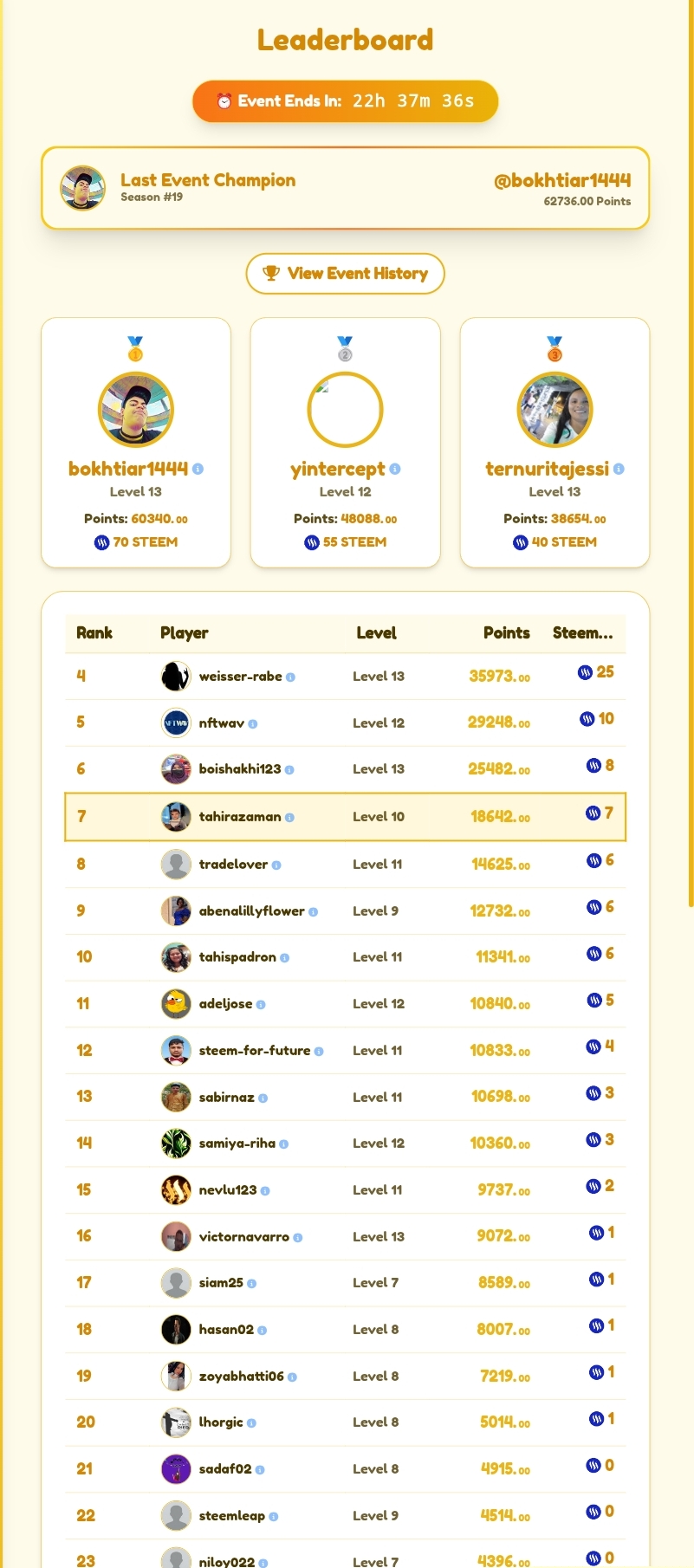
Task: Click the first-place gold medal icon
Action: click(x=135, y=349)
